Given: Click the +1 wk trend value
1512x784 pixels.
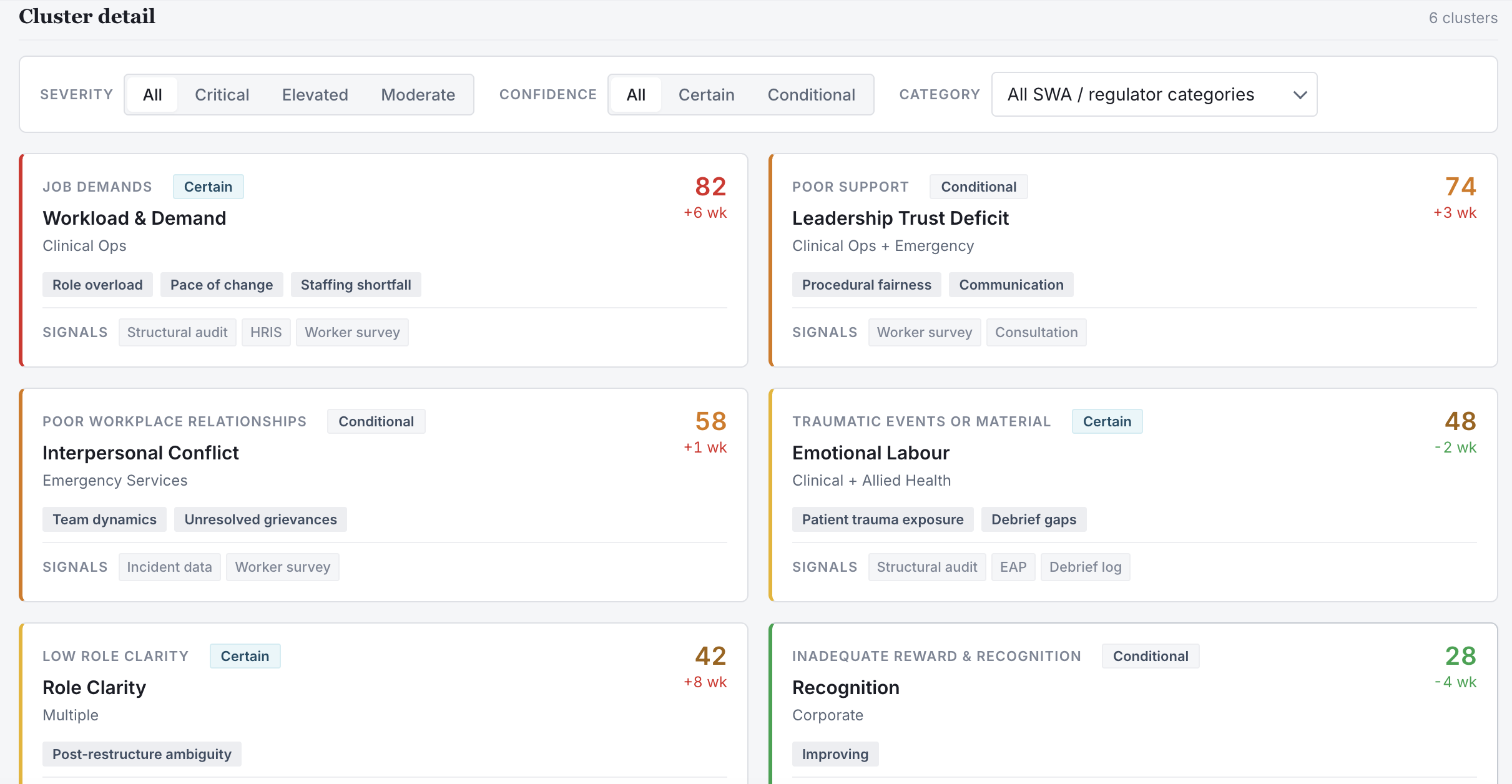Looking at the screenshot, I should pyautogui.click(x=705, y=448).
